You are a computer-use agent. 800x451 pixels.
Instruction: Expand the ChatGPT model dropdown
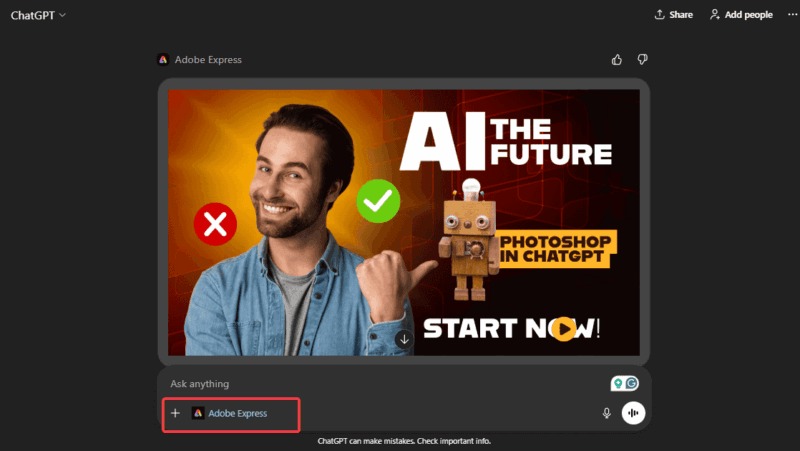coord(38,15)
